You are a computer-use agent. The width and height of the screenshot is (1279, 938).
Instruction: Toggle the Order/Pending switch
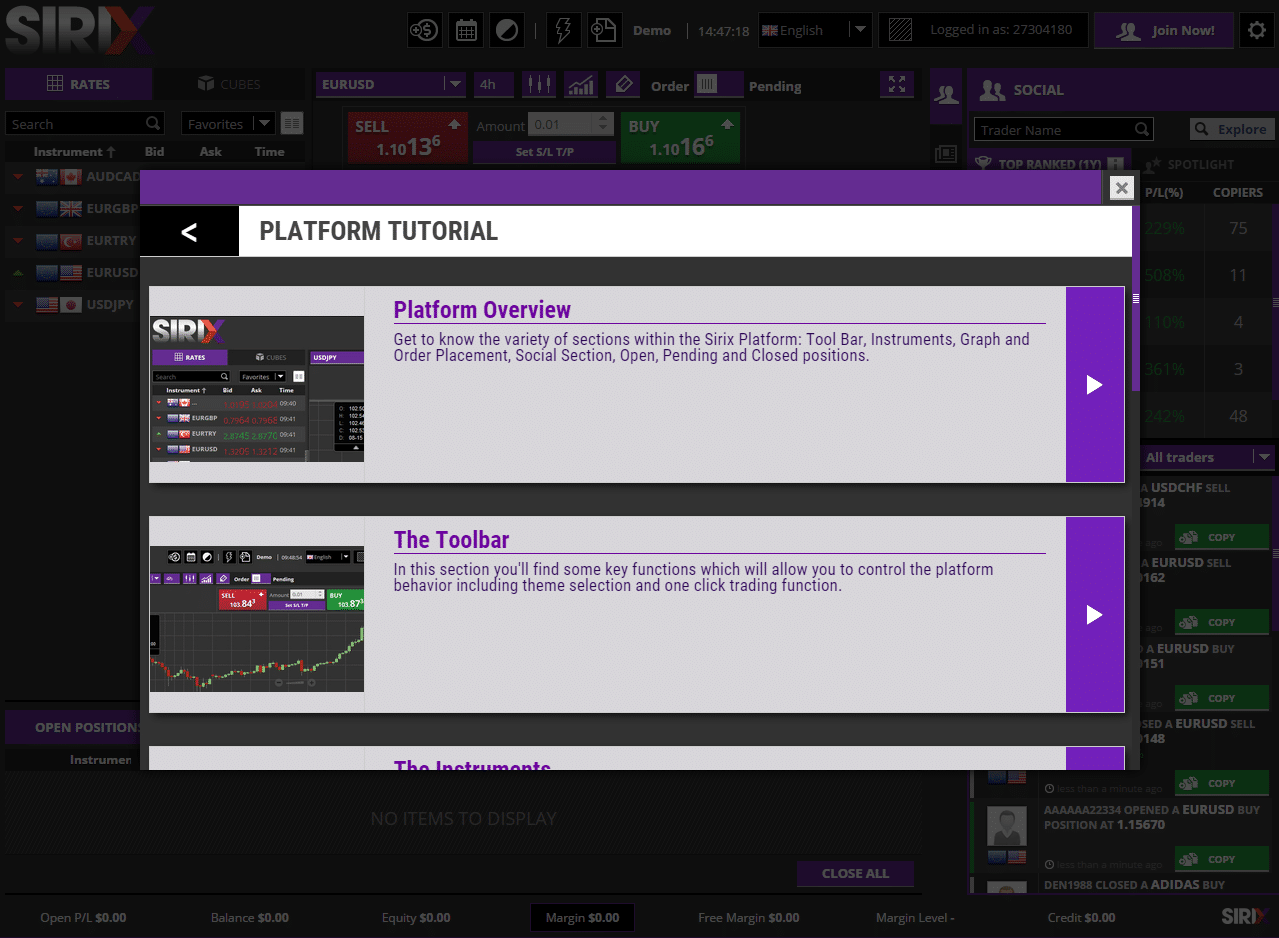(719, 85)
